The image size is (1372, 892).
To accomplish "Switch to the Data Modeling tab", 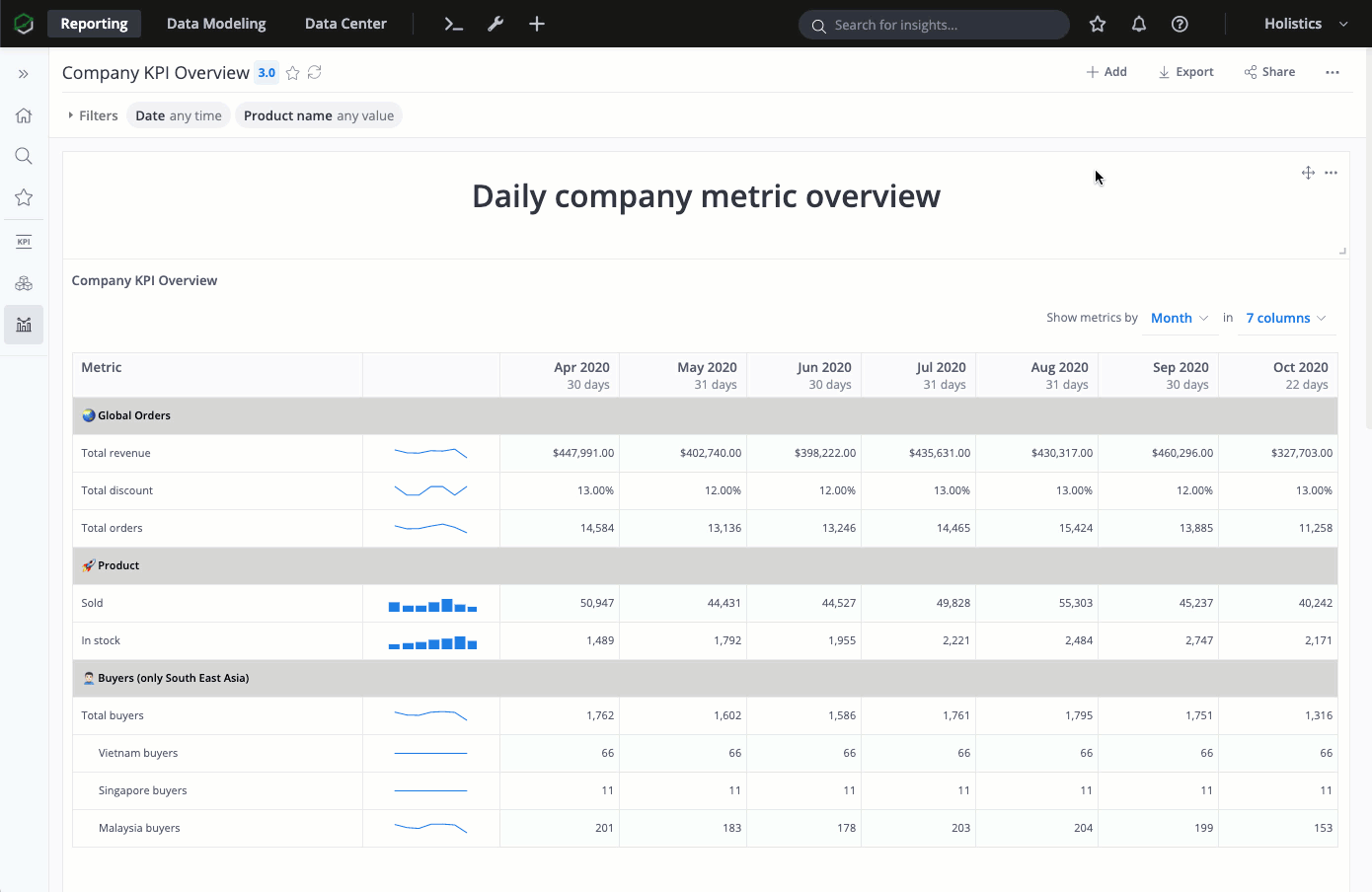I will (x=215, y=23).
